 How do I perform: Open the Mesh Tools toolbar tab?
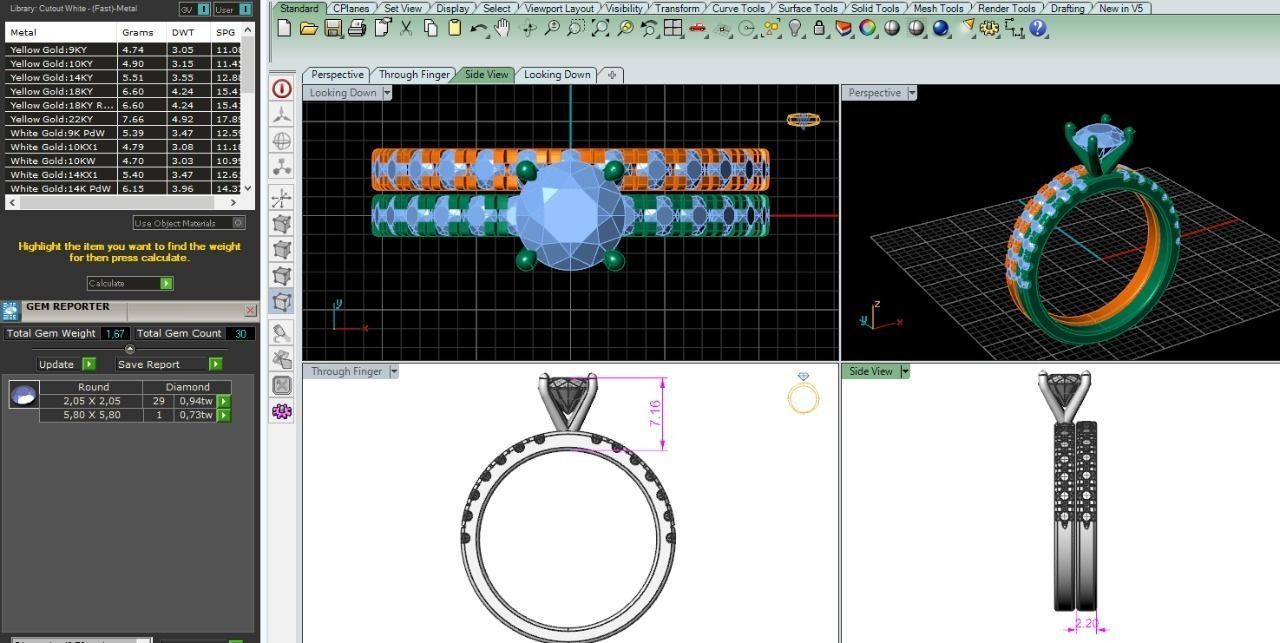coord(938,8)
